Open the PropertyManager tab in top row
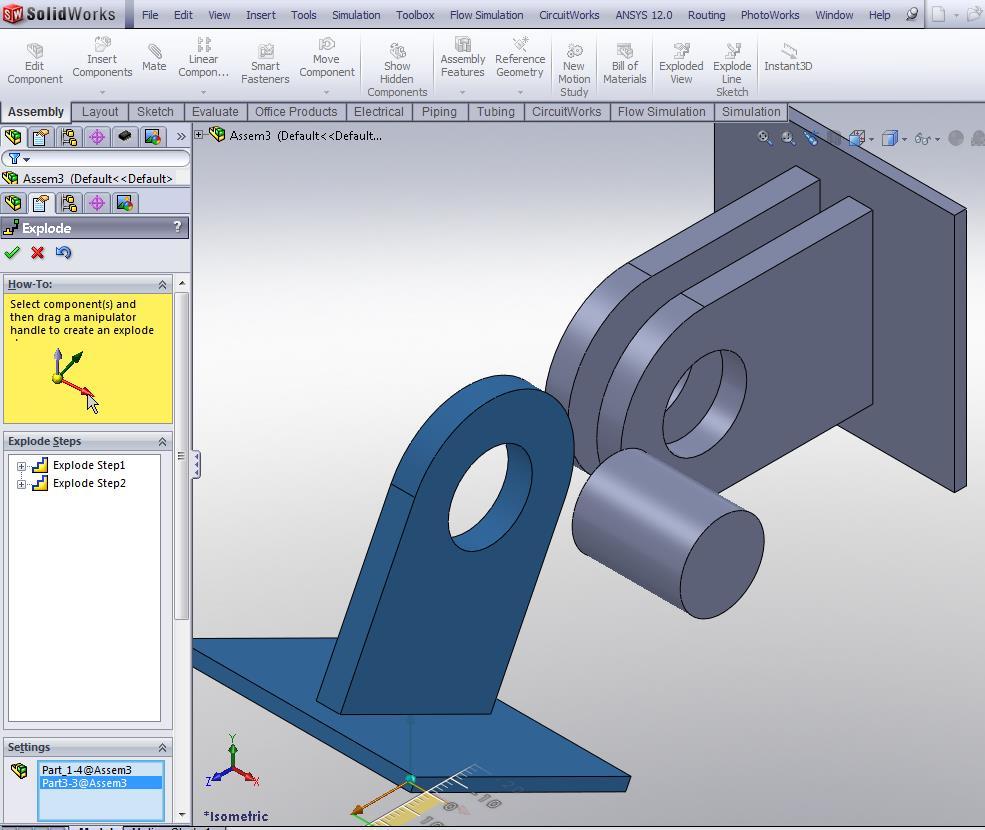This screenshot has width=985, height=830. pos(41,136)
